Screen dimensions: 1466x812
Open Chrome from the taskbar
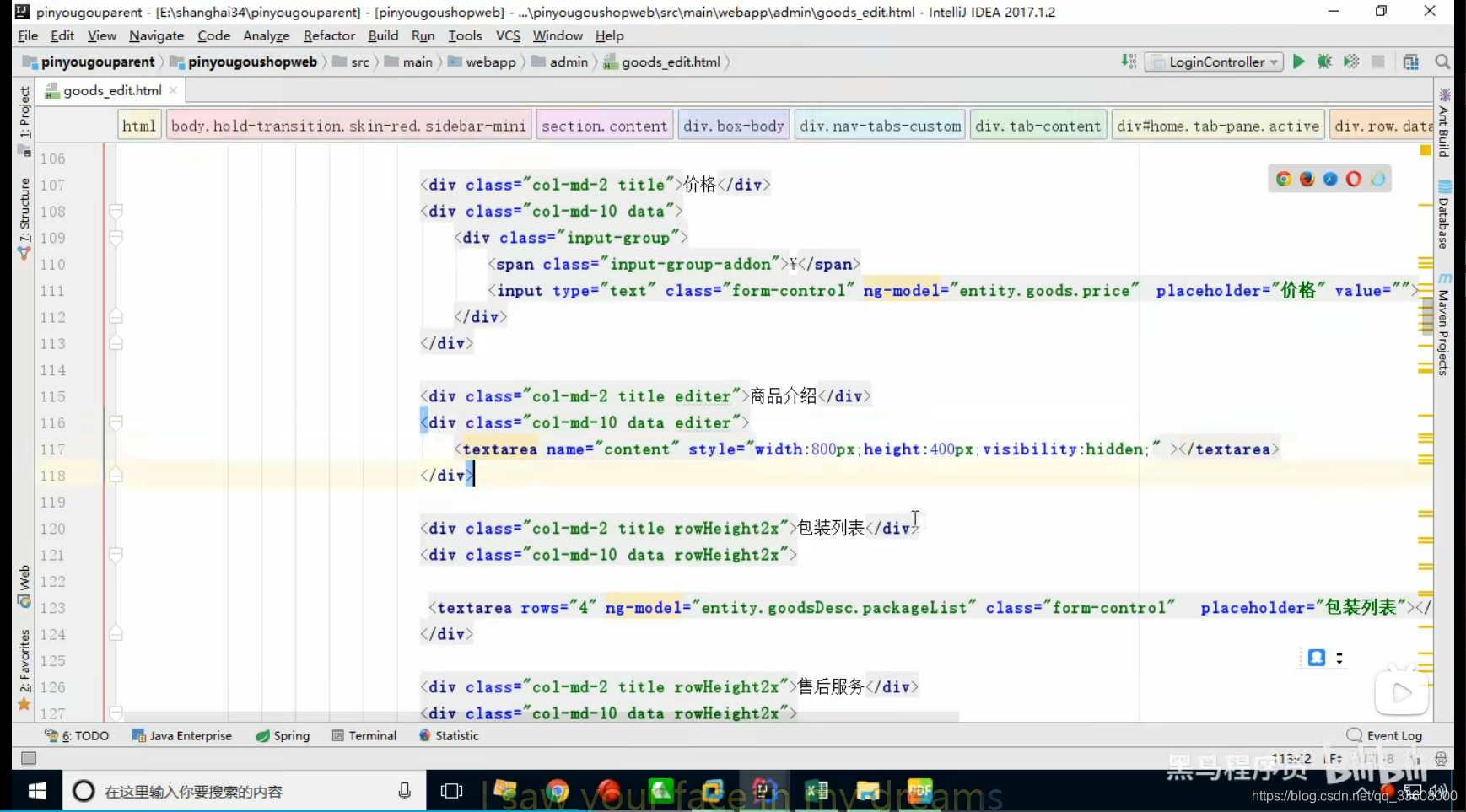pos(558,791)
